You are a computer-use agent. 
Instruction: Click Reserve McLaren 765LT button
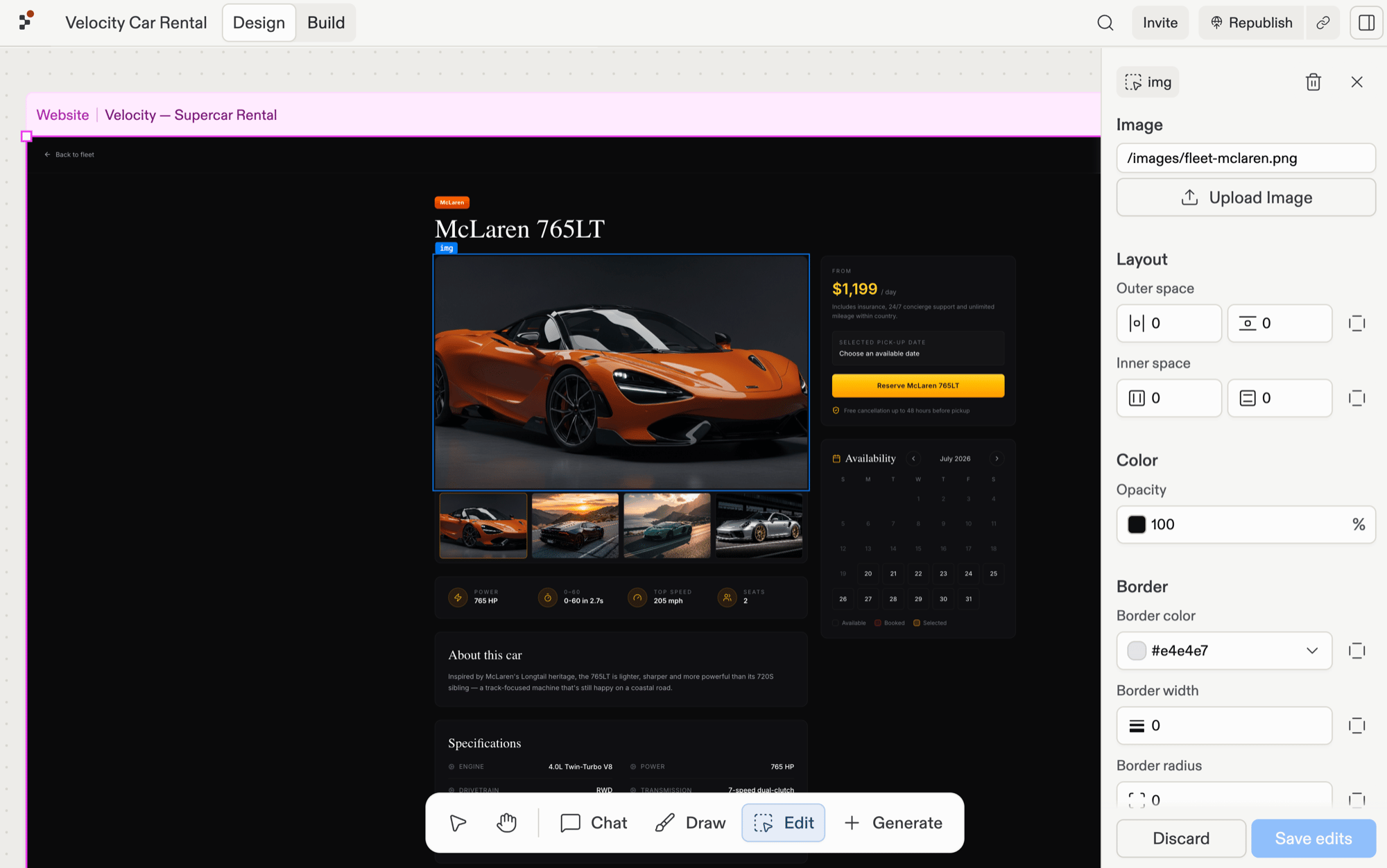[918, 385]
